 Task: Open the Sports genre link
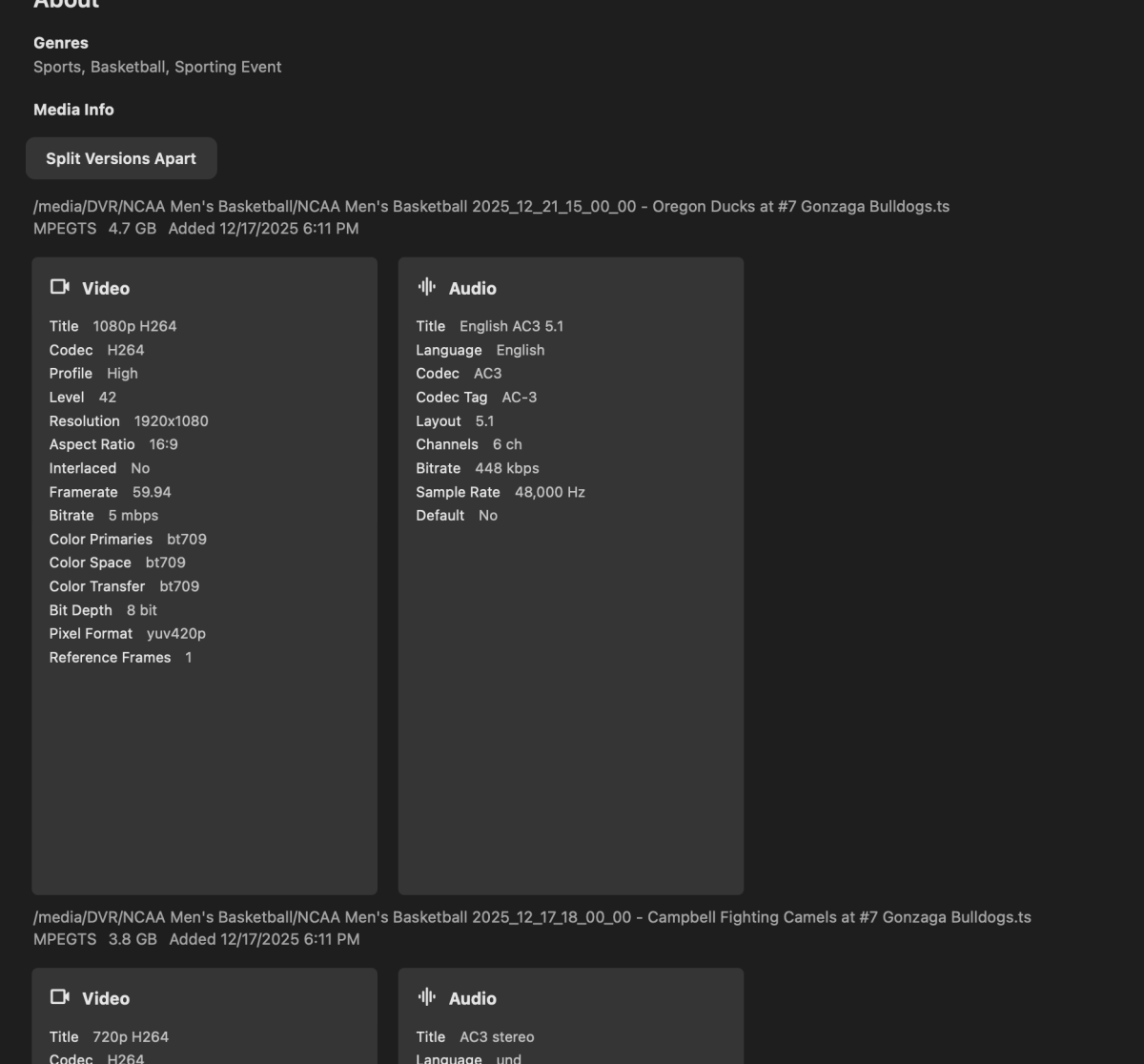[56, 67]
